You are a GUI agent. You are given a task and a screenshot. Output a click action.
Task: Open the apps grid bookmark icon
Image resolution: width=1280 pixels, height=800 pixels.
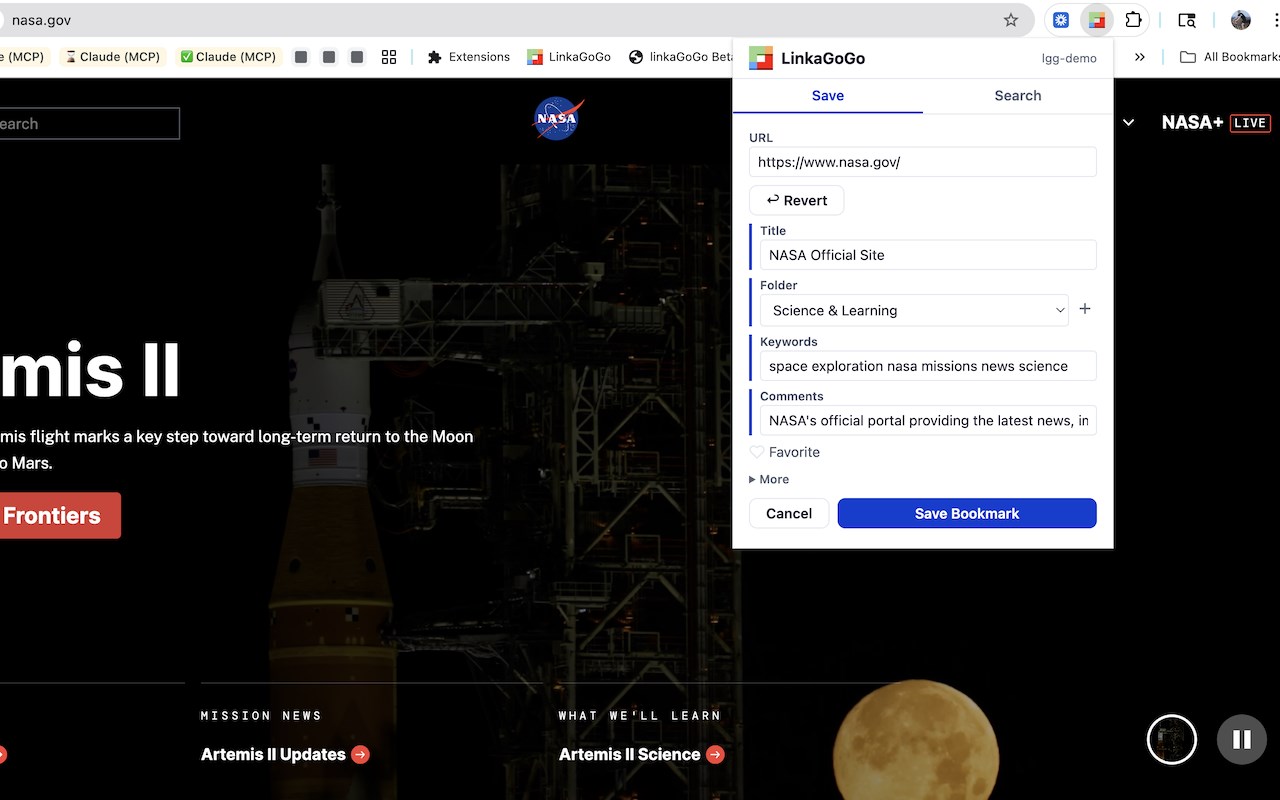click(389, 57)
